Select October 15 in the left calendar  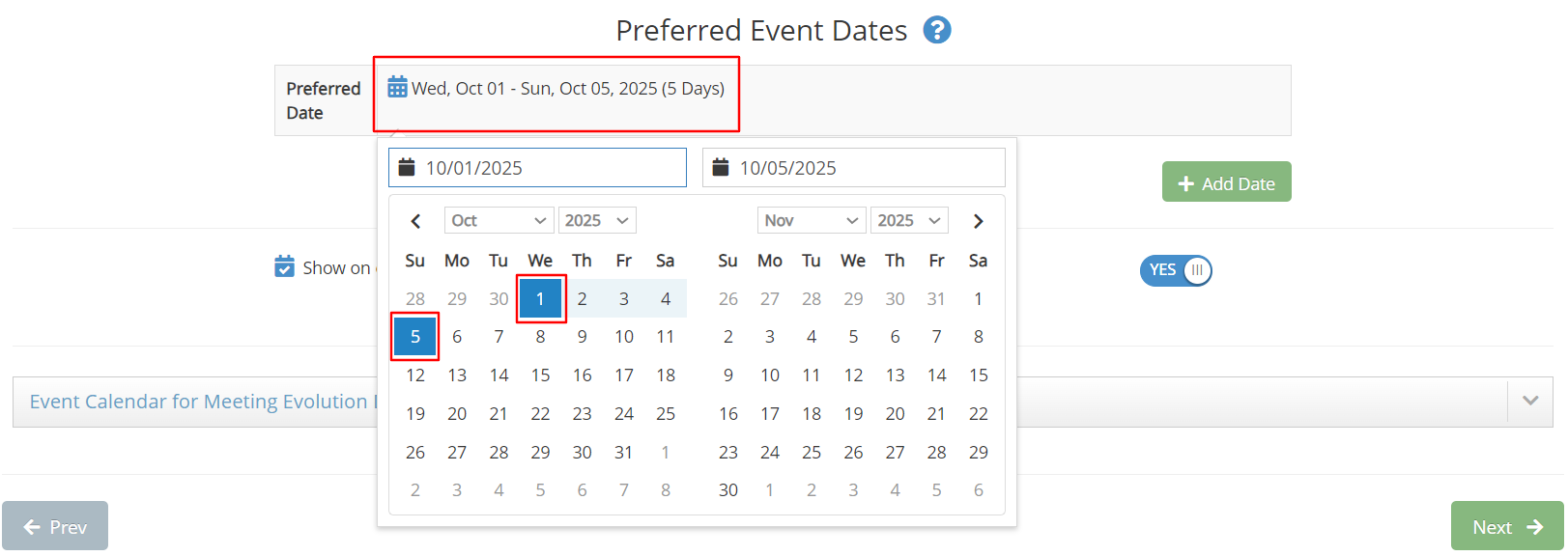pyautogui.click(x=540, y=375)
